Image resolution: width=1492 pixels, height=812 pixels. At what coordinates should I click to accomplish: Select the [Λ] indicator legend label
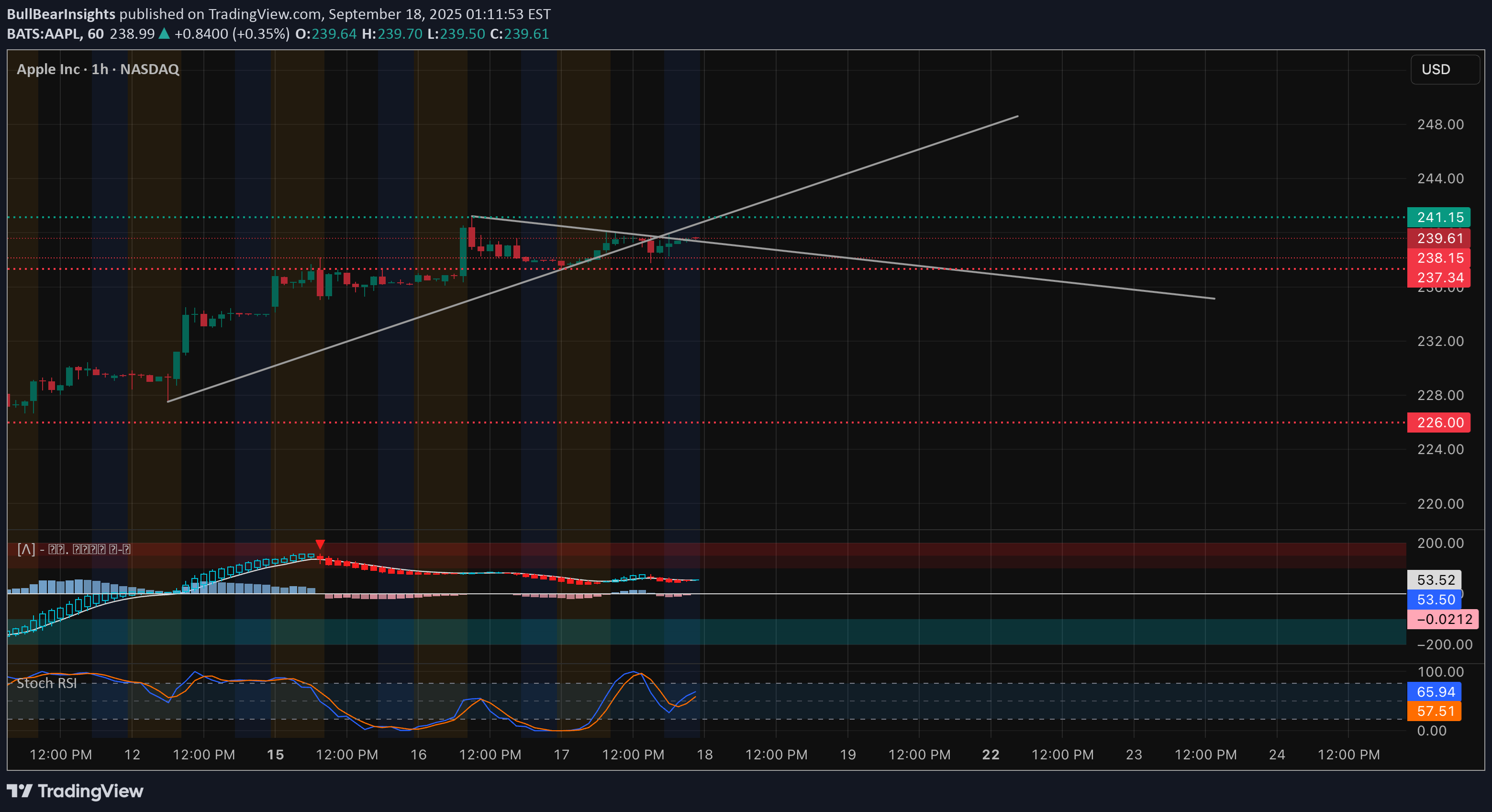click(x=74, y=548)
